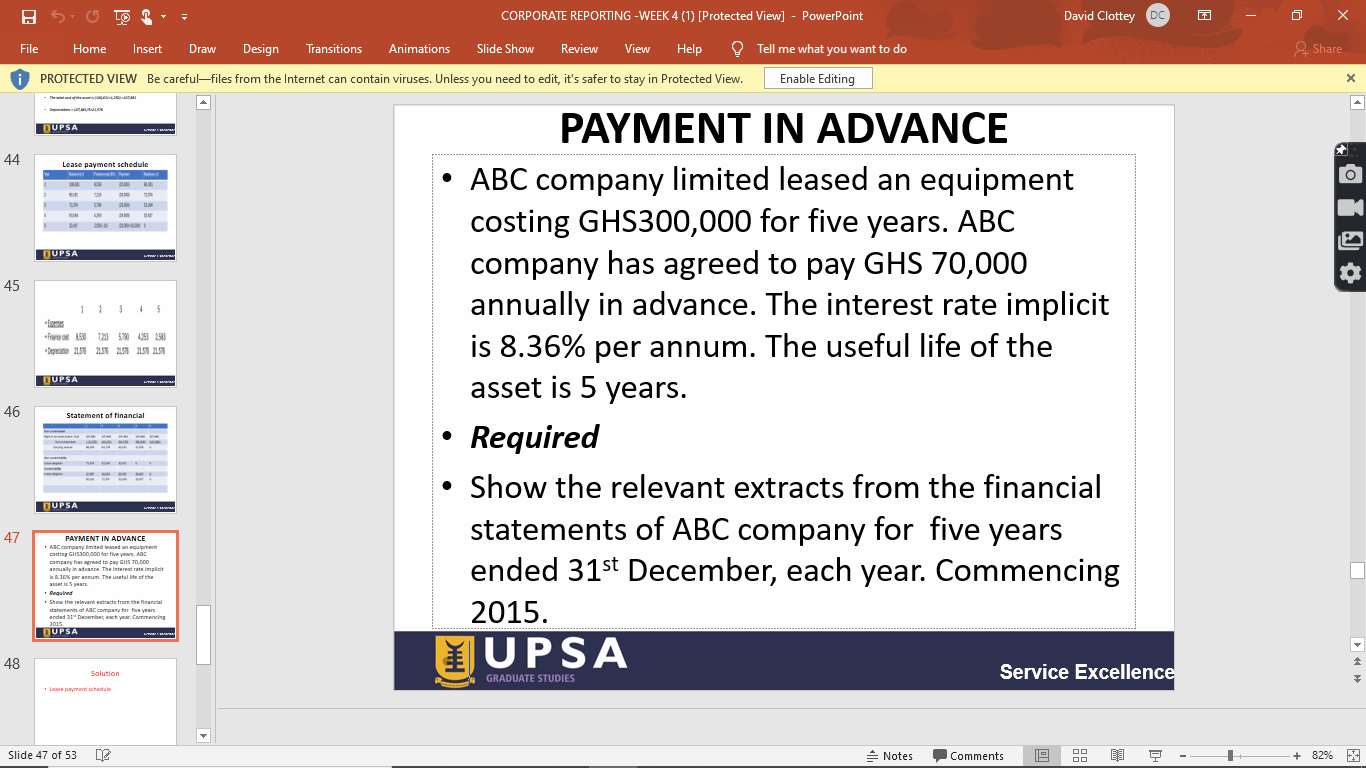Click the Enable Editing button

pyautogui.click(x=816, y=77)
